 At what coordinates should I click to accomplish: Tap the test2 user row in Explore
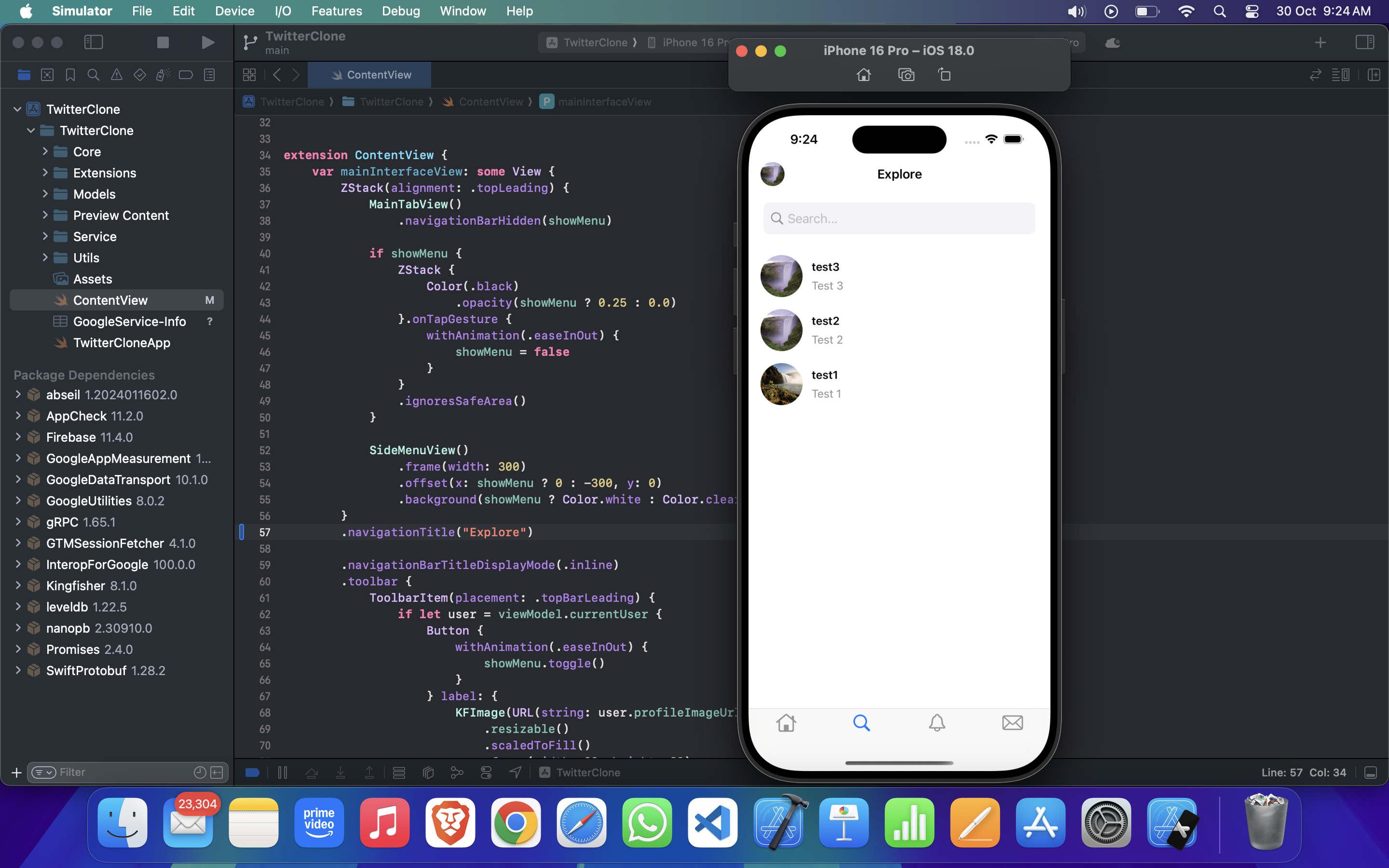(x=899, y=330)
